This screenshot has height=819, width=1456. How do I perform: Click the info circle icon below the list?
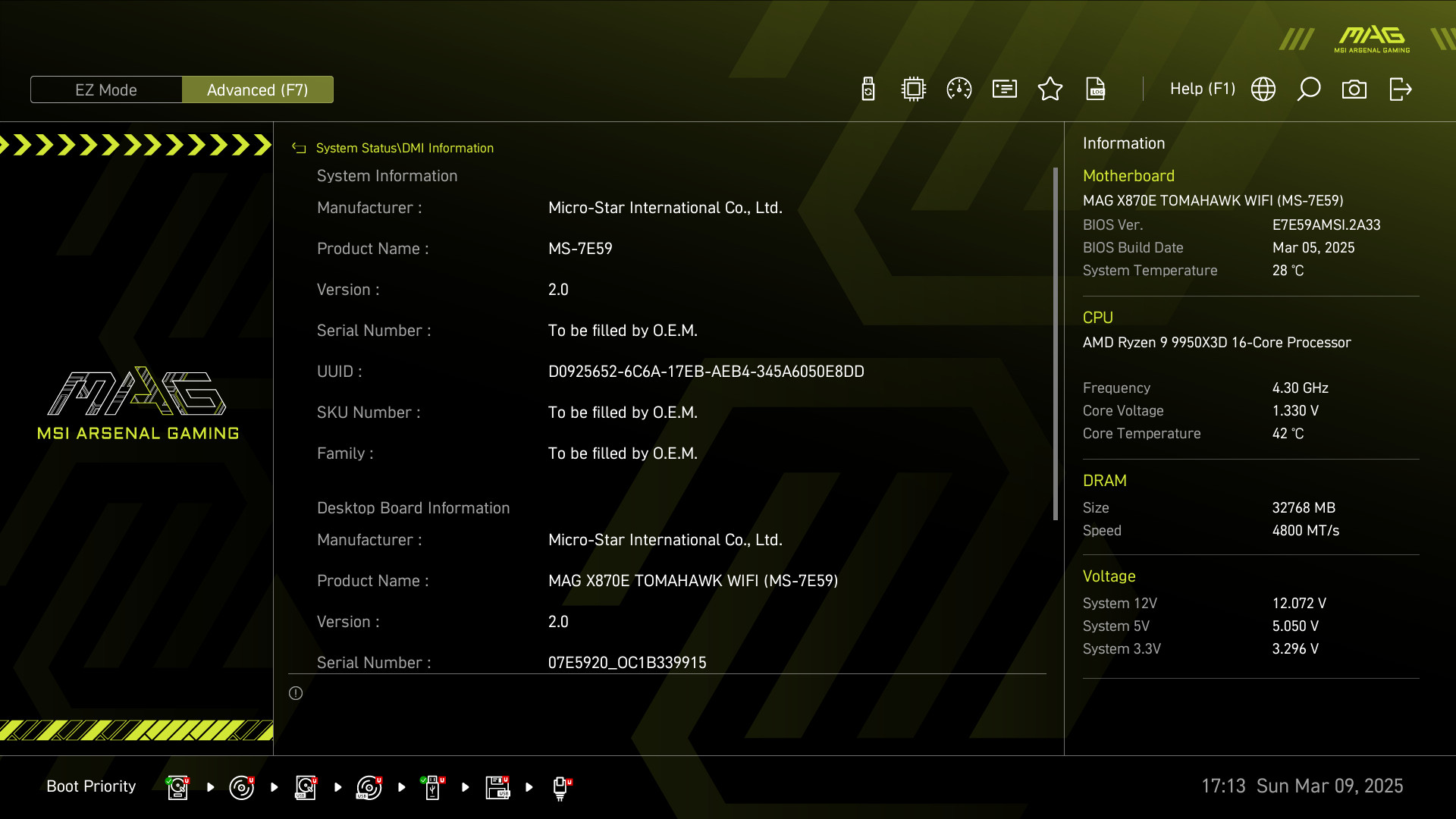click(x=296, y=693)
